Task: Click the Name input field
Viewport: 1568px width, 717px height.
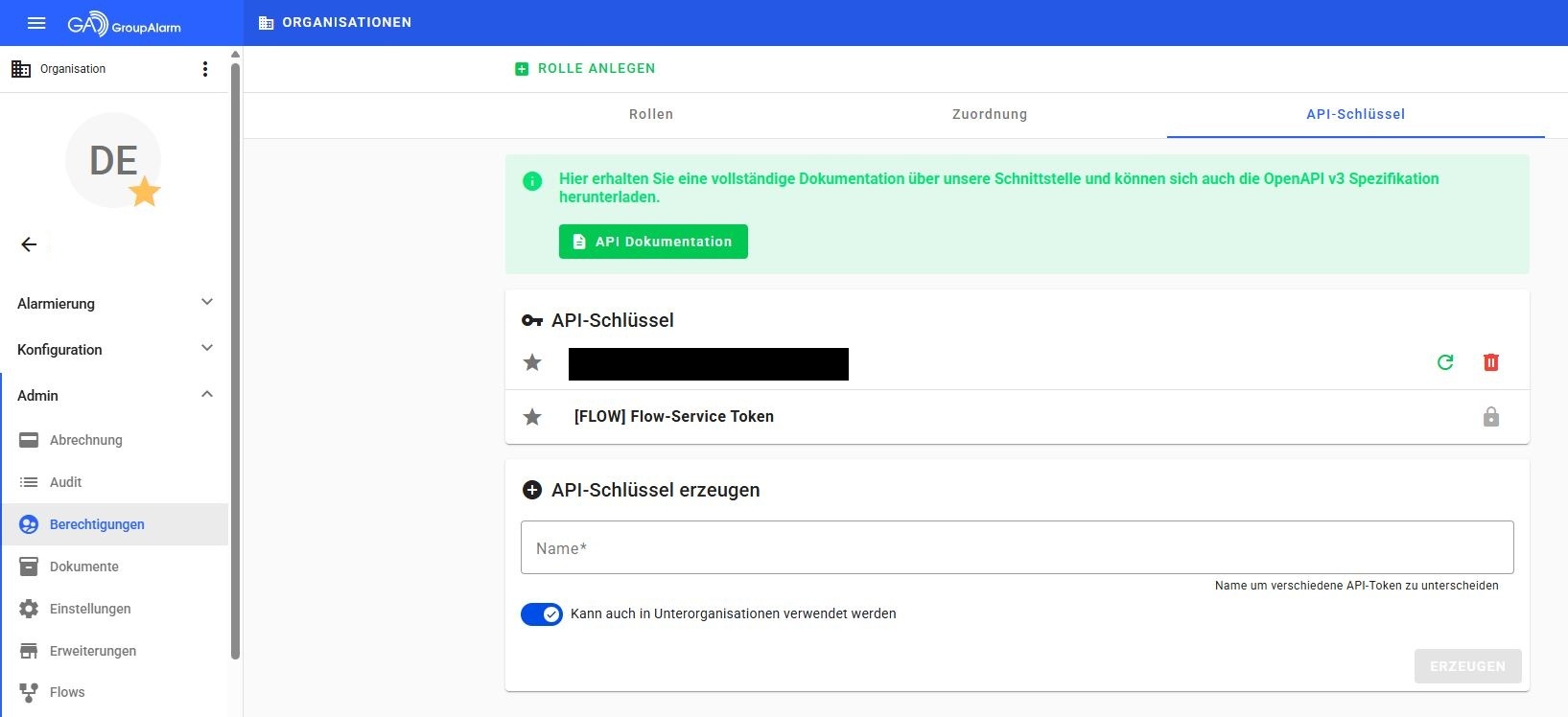Action: coord(1017,547)
